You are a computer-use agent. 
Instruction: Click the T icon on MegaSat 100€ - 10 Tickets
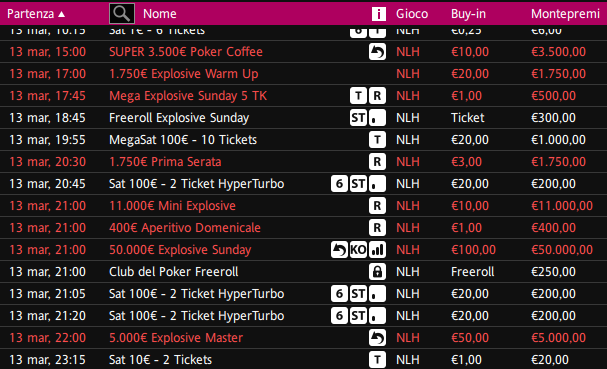point(377,140)
